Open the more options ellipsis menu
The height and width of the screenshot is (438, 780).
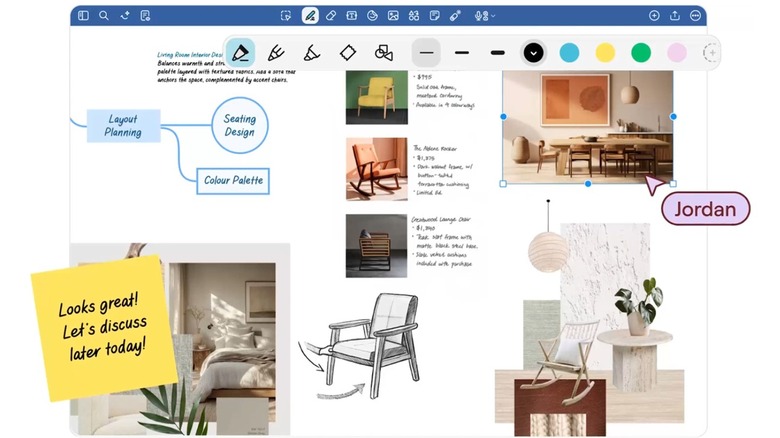coord(695,16)
